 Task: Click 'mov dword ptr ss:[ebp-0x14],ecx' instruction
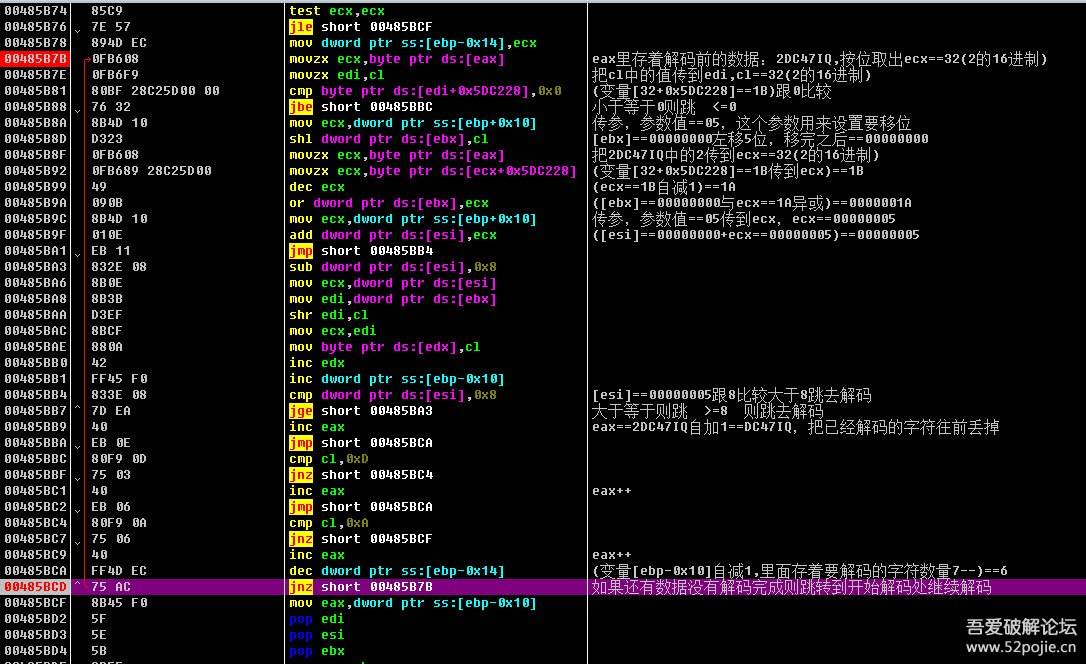[x=413, y=43]
